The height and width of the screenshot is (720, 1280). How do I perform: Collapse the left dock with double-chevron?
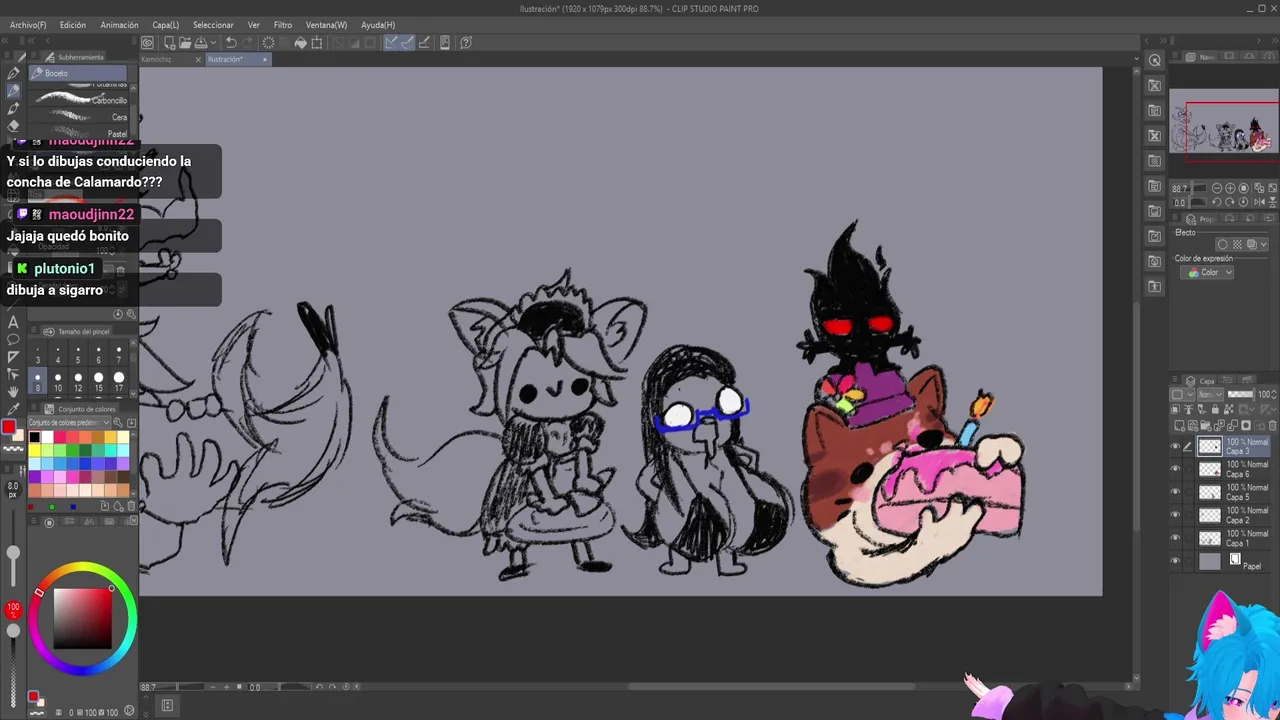coord(5,40)
